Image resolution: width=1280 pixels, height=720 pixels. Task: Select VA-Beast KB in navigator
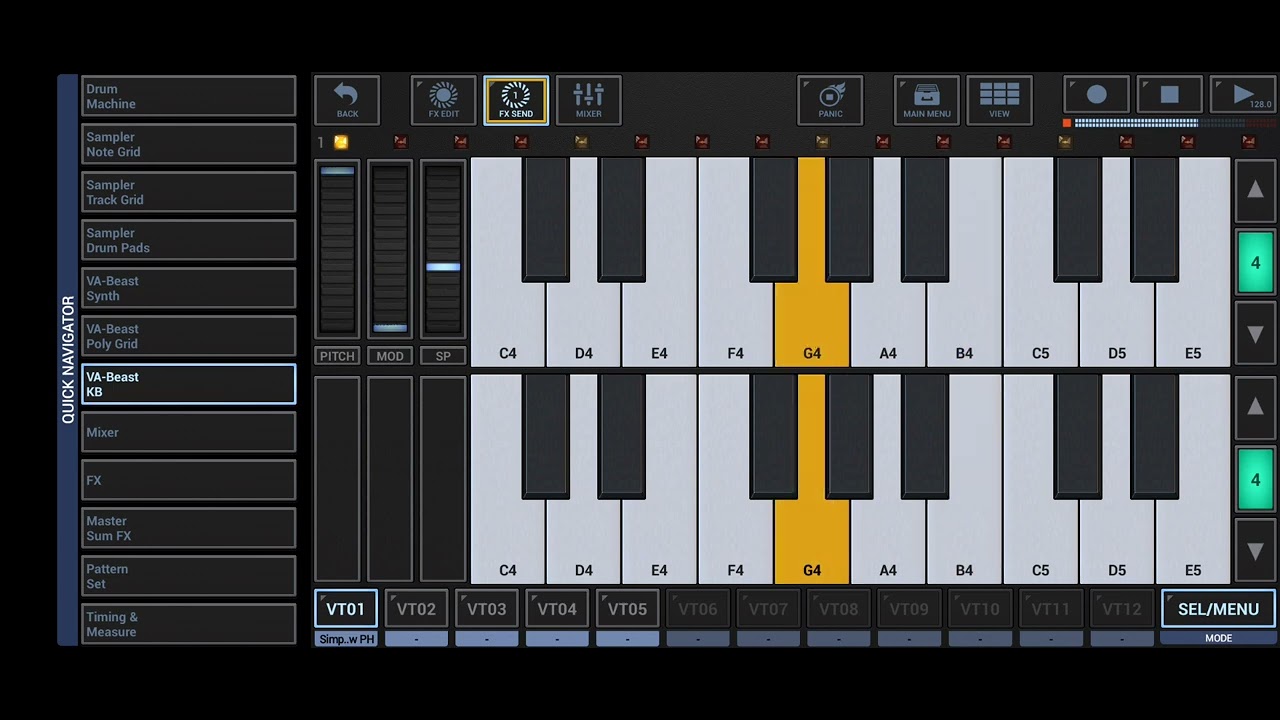(189, 384)
